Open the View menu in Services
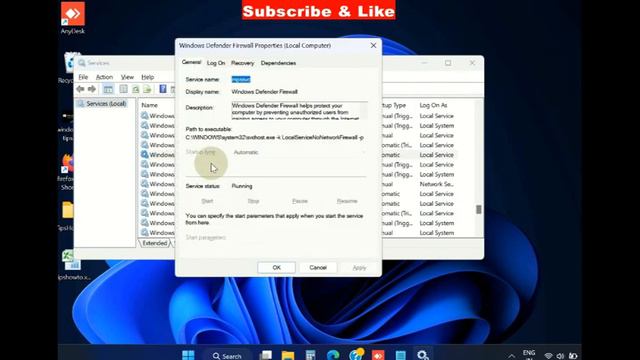Screen dimensions: 640x360 (127, 77)
